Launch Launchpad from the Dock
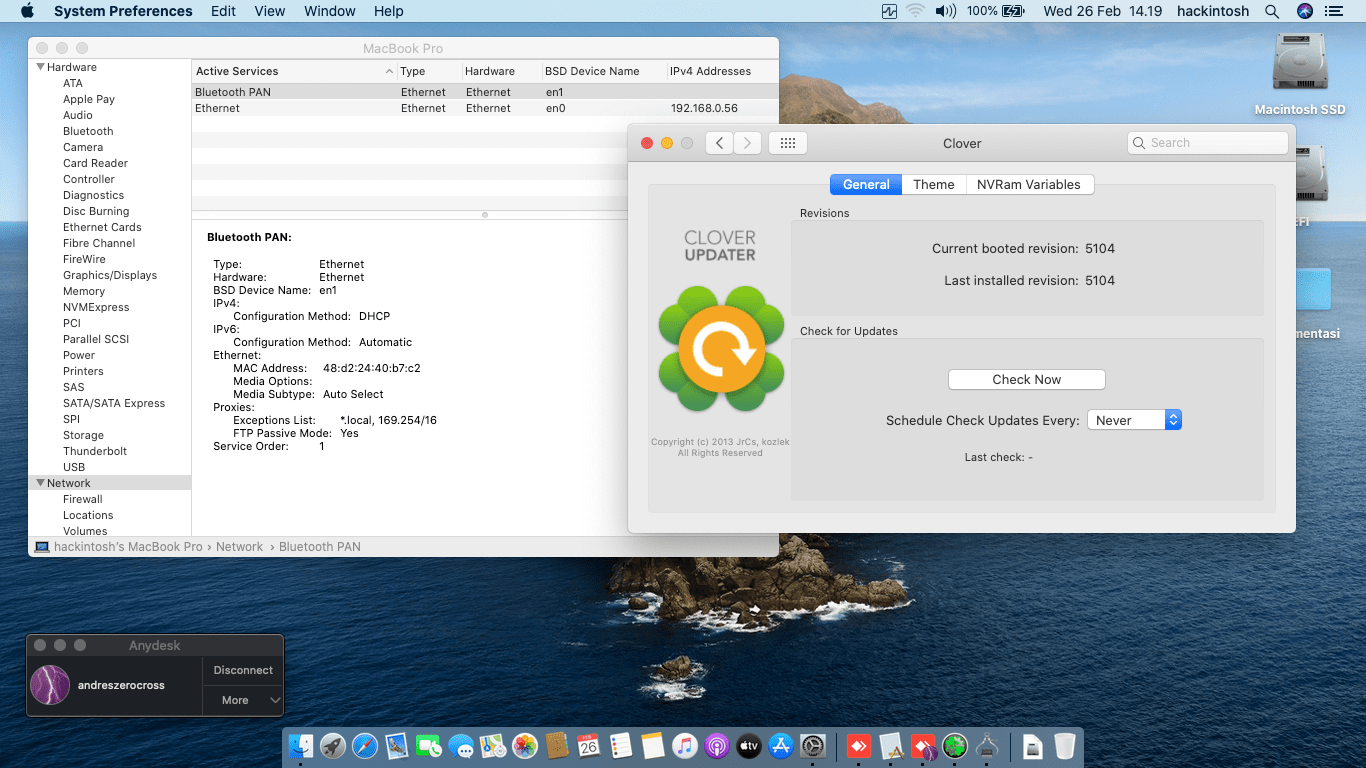Screen dimensions: 1366x768 click(x=333, y=746)
